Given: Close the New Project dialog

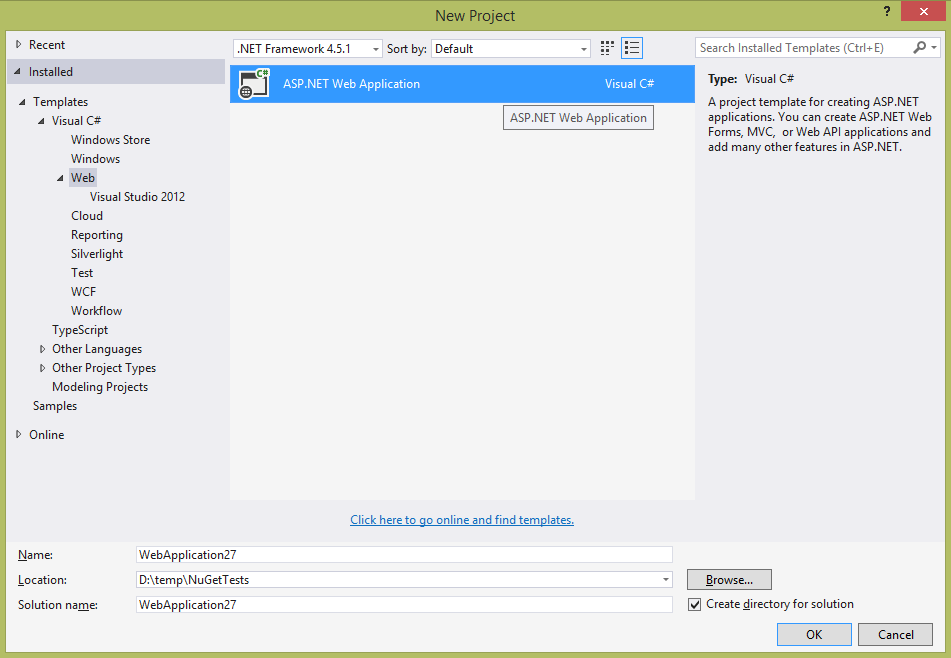Looking at the screenshot, I should 923,12.
